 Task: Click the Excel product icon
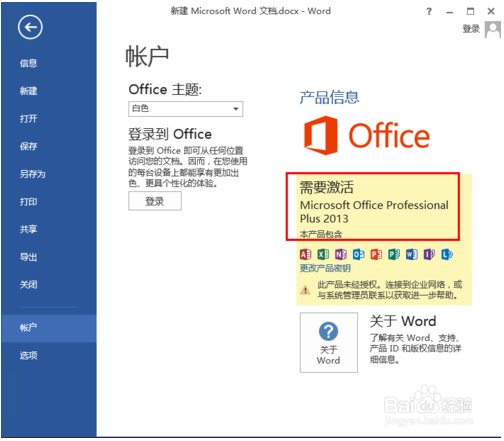[x=323, y=254]
